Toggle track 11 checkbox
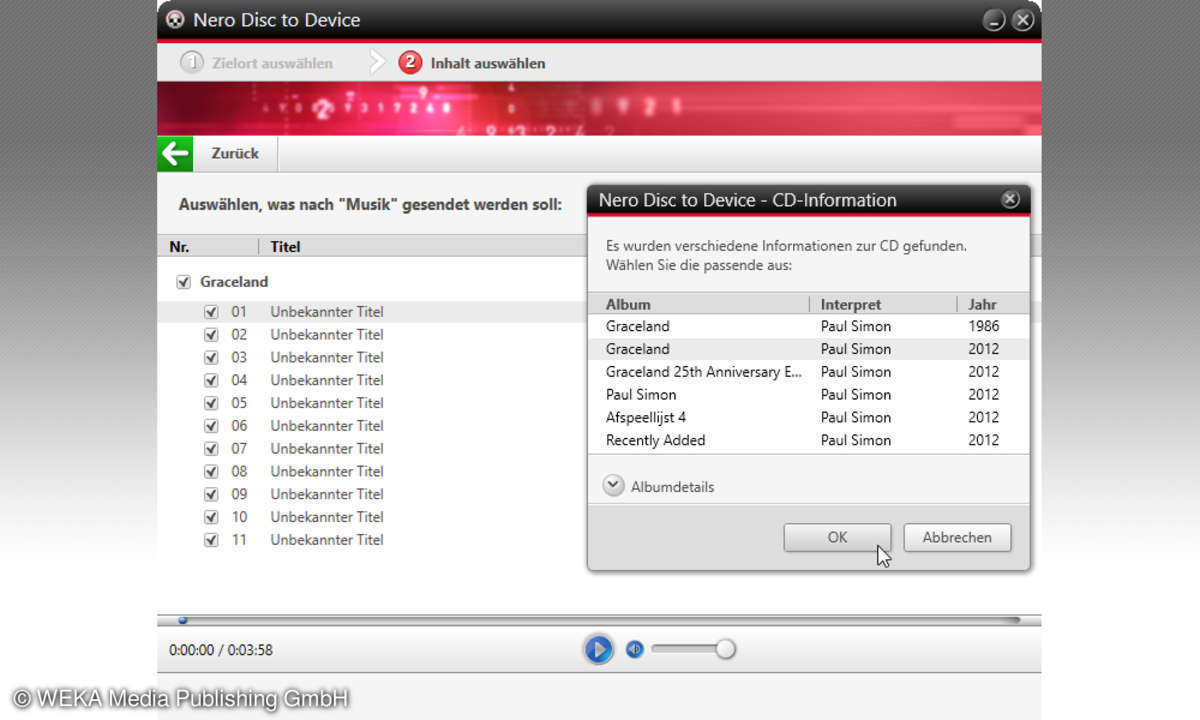 tap(211, 540)
